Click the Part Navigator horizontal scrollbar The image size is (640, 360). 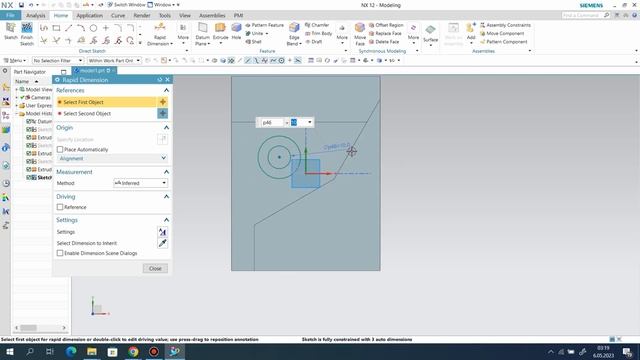point(40,328)
